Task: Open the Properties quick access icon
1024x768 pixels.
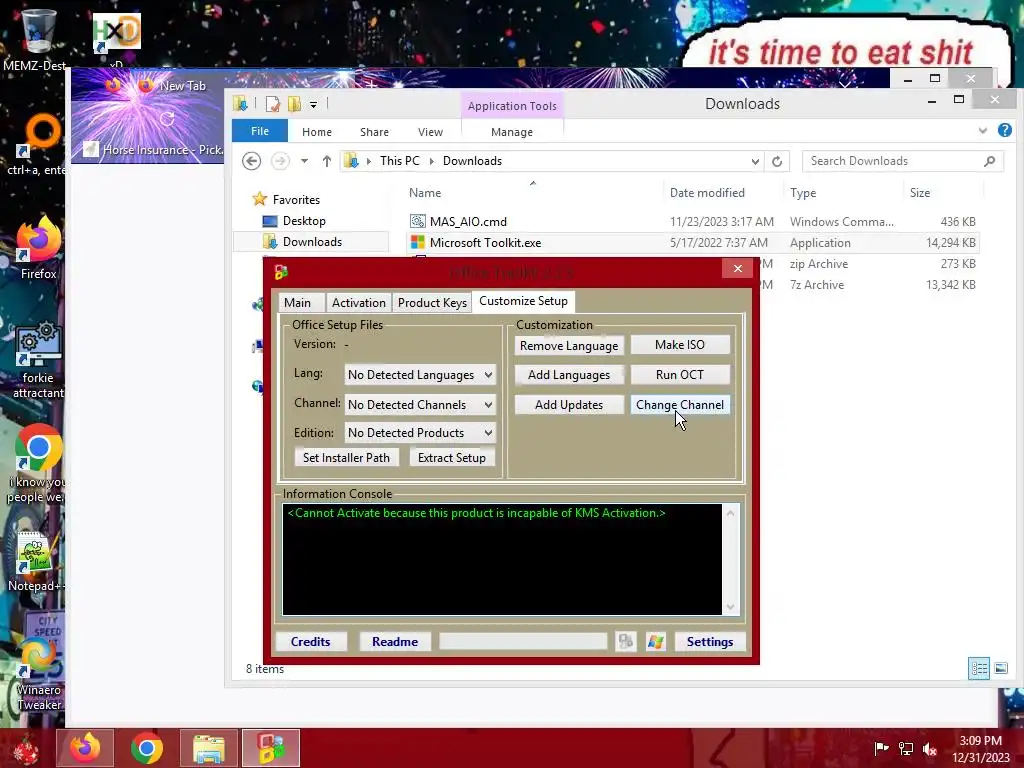Action: pyautogui.click(x=272, y=103)
